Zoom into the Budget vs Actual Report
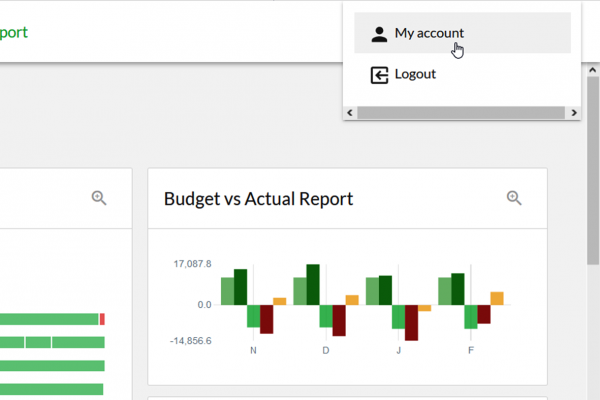The image size is (600, 400). [x=514, y=198]
